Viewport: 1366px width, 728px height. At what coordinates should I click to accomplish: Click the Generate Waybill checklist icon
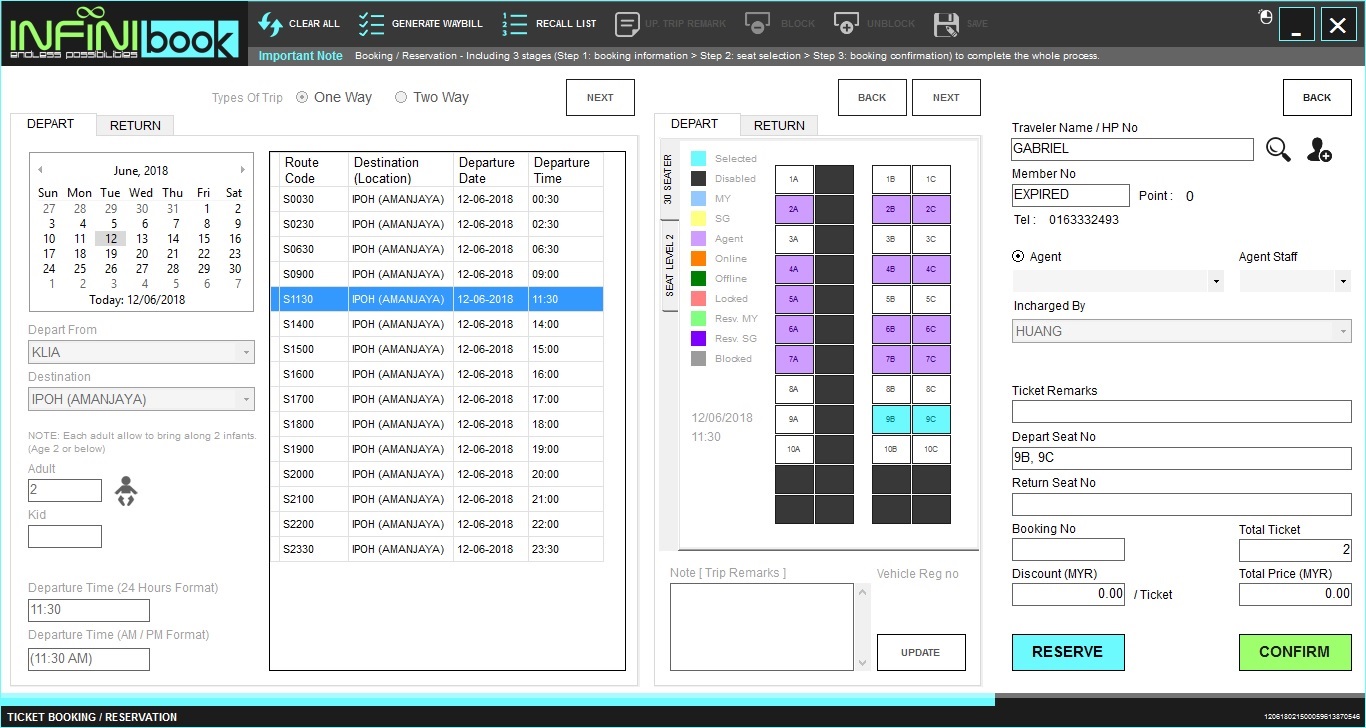coord(371,24)
